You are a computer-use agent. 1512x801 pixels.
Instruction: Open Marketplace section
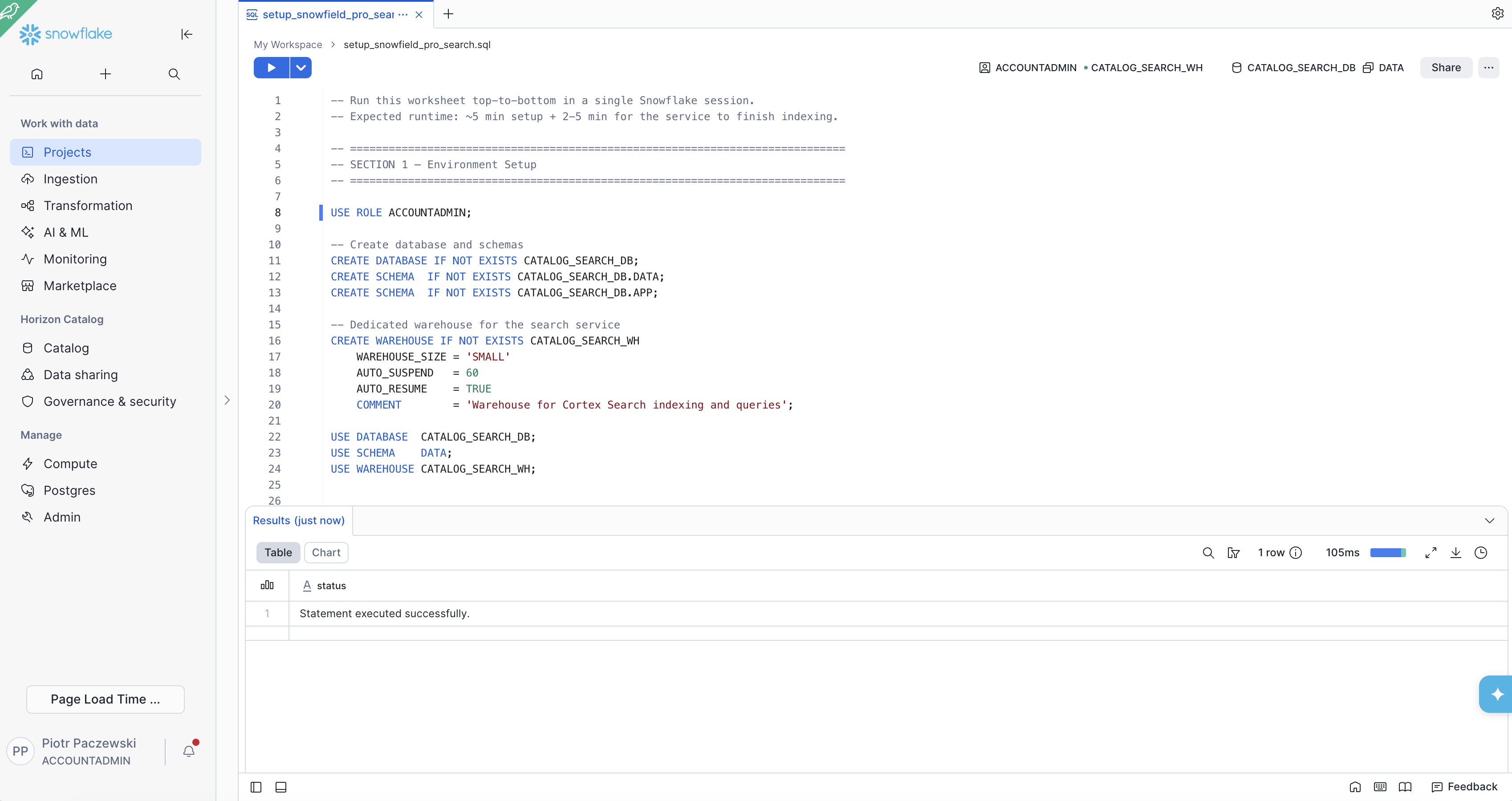[106, 286]
